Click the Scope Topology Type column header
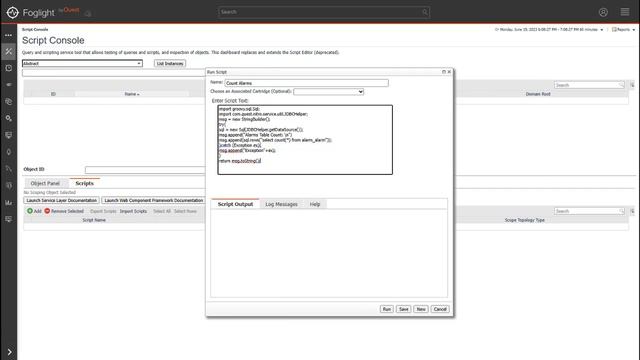The width and height of the screenshot is (640, 360). click(524, 220)
